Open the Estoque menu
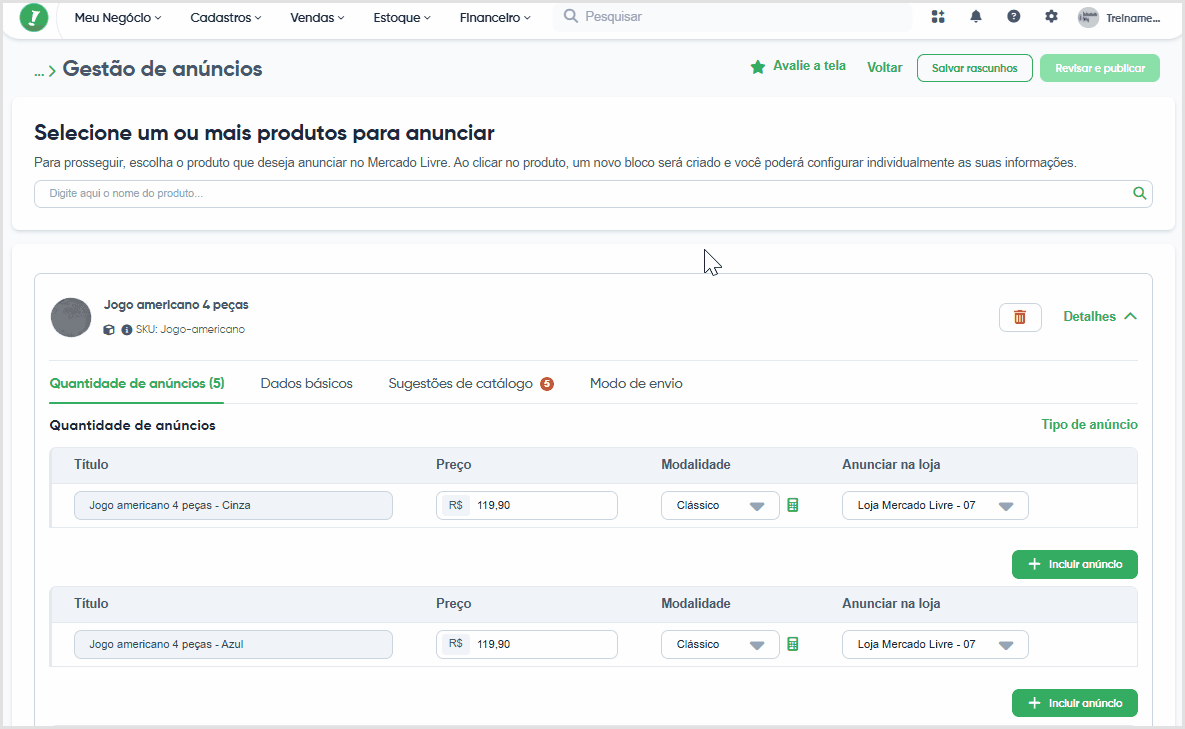This screenshot has height=729, width=1185. [402, 17]
